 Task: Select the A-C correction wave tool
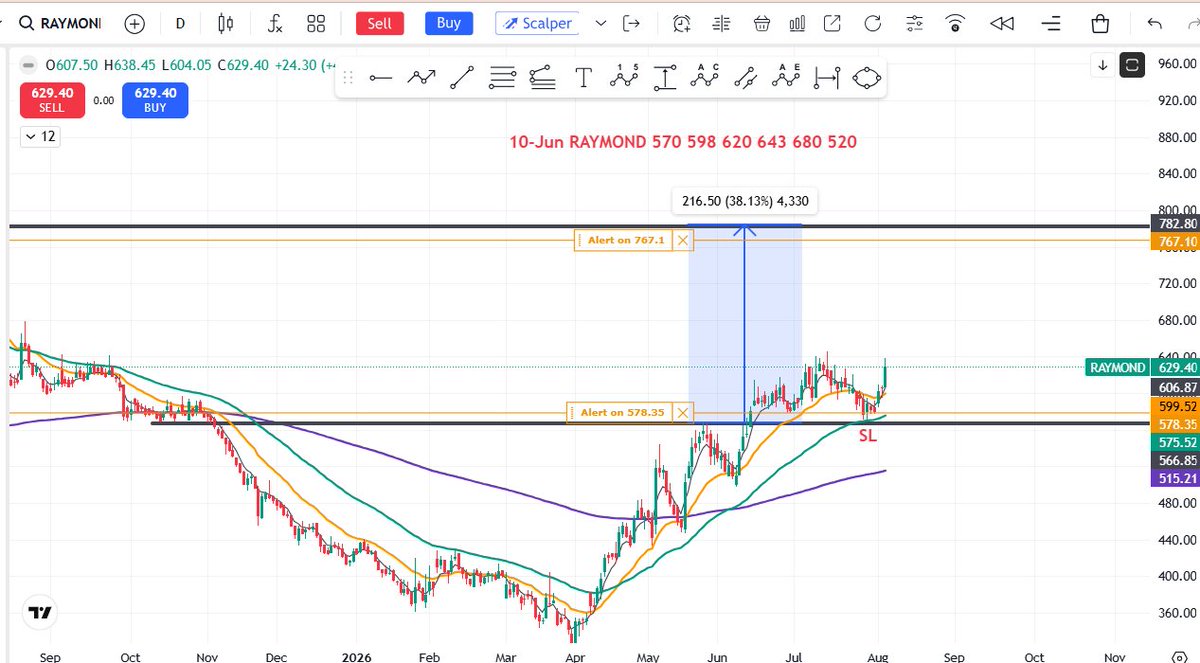pyautogui.click(x=705, y=77)
